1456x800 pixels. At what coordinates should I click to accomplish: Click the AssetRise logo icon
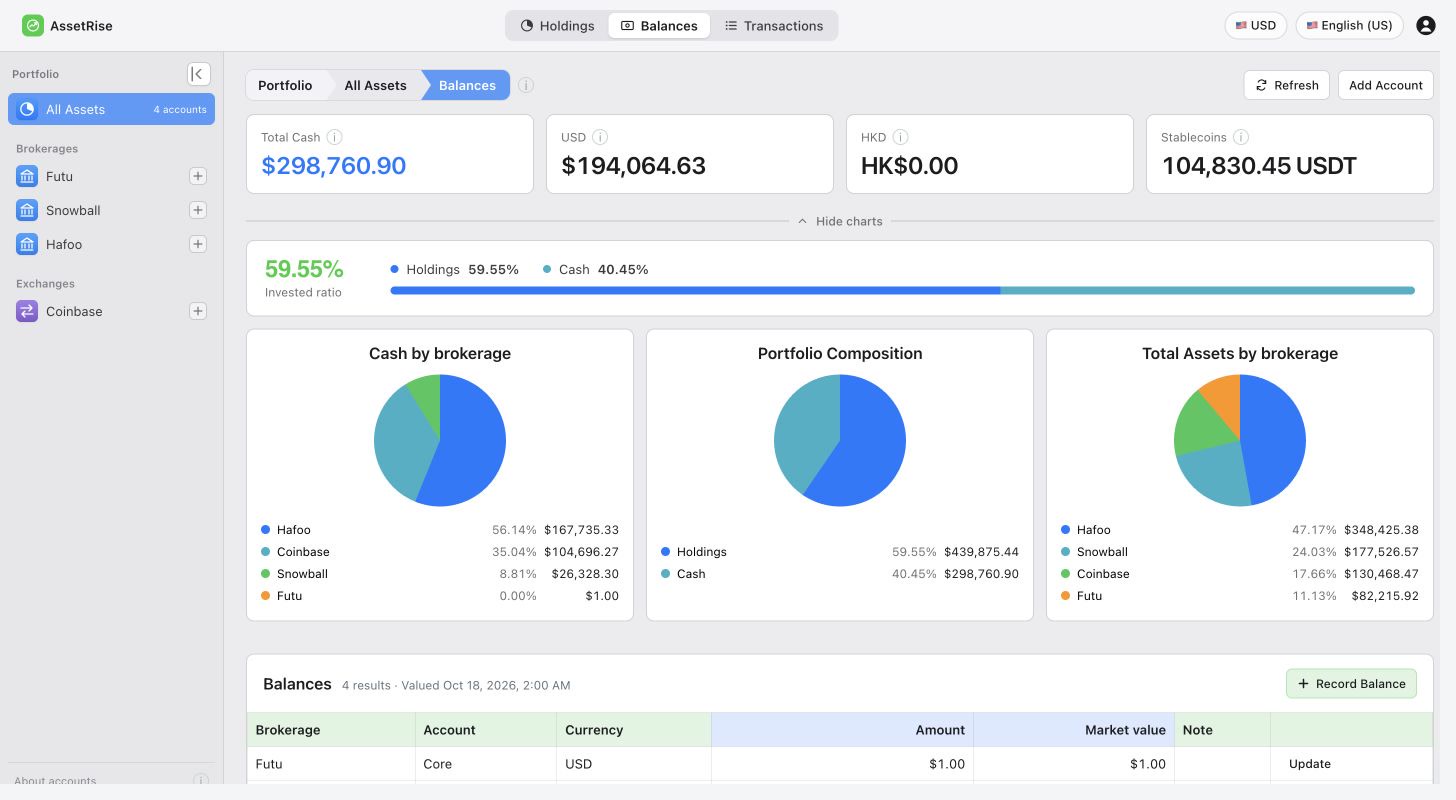pos(33,26)
